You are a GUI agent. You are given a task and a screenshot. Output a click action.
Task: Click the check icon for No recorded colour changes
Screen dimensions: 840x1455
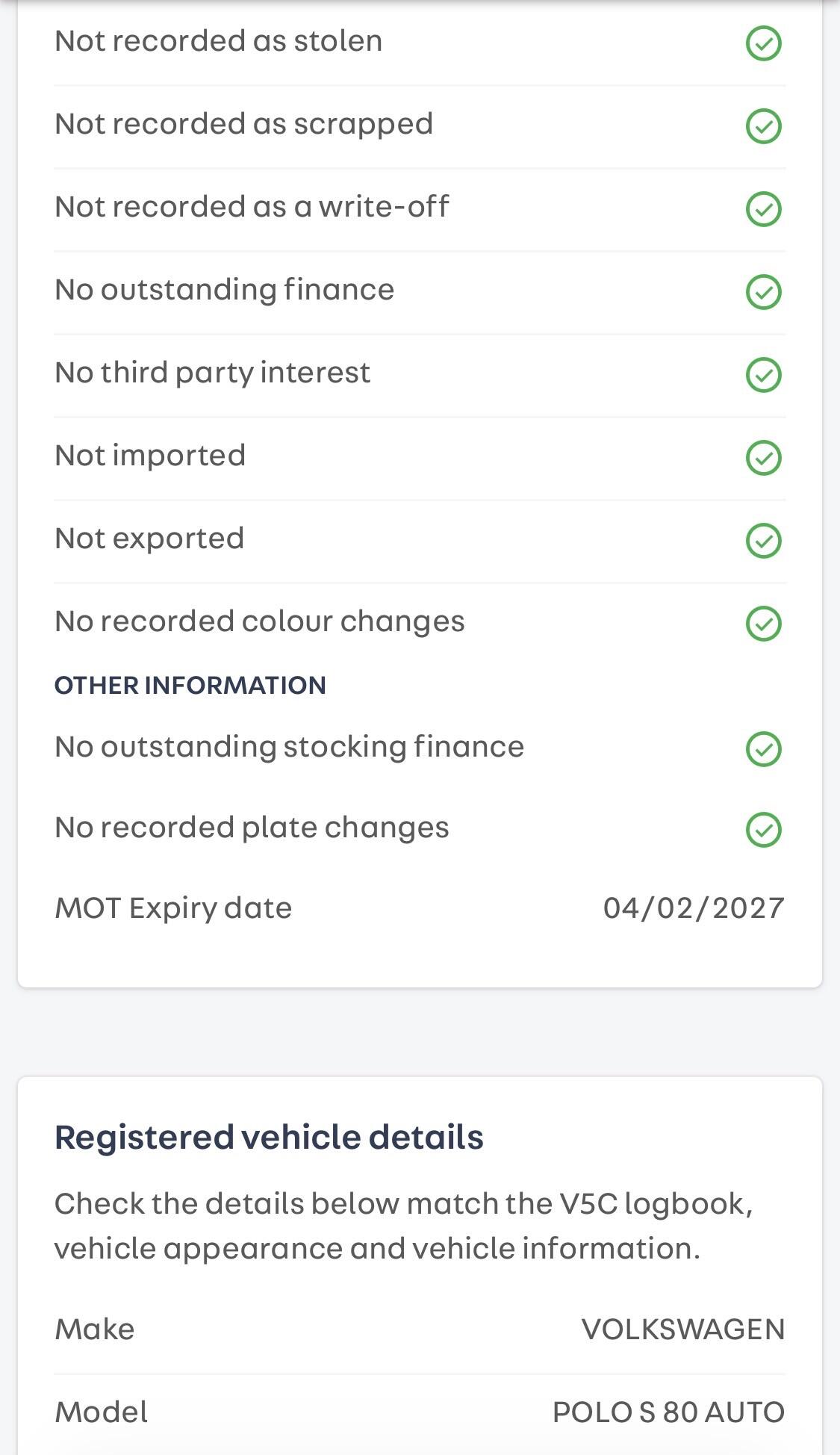point(763,624)
